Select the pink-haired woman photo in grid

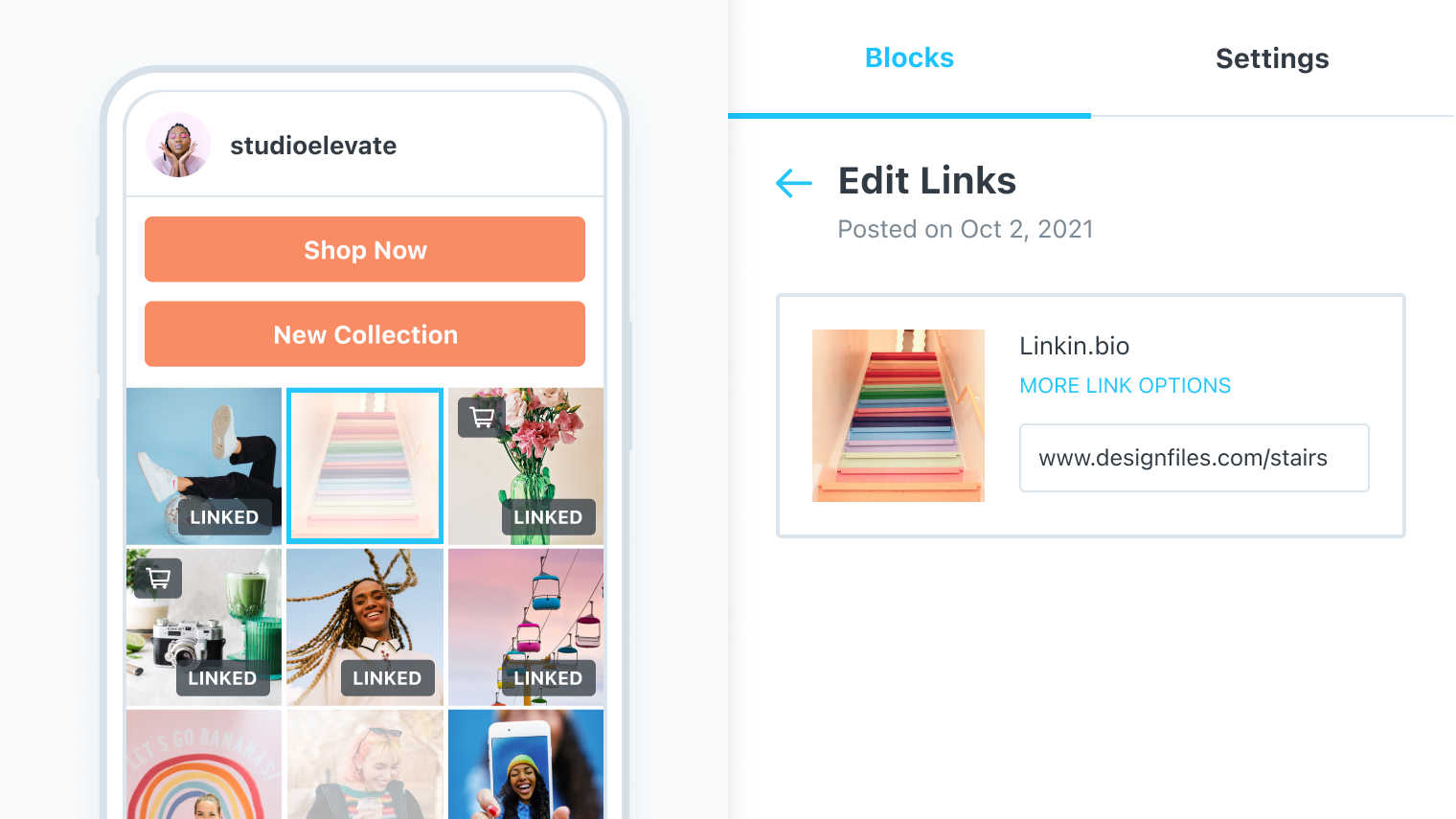click(x=365, y=763)
